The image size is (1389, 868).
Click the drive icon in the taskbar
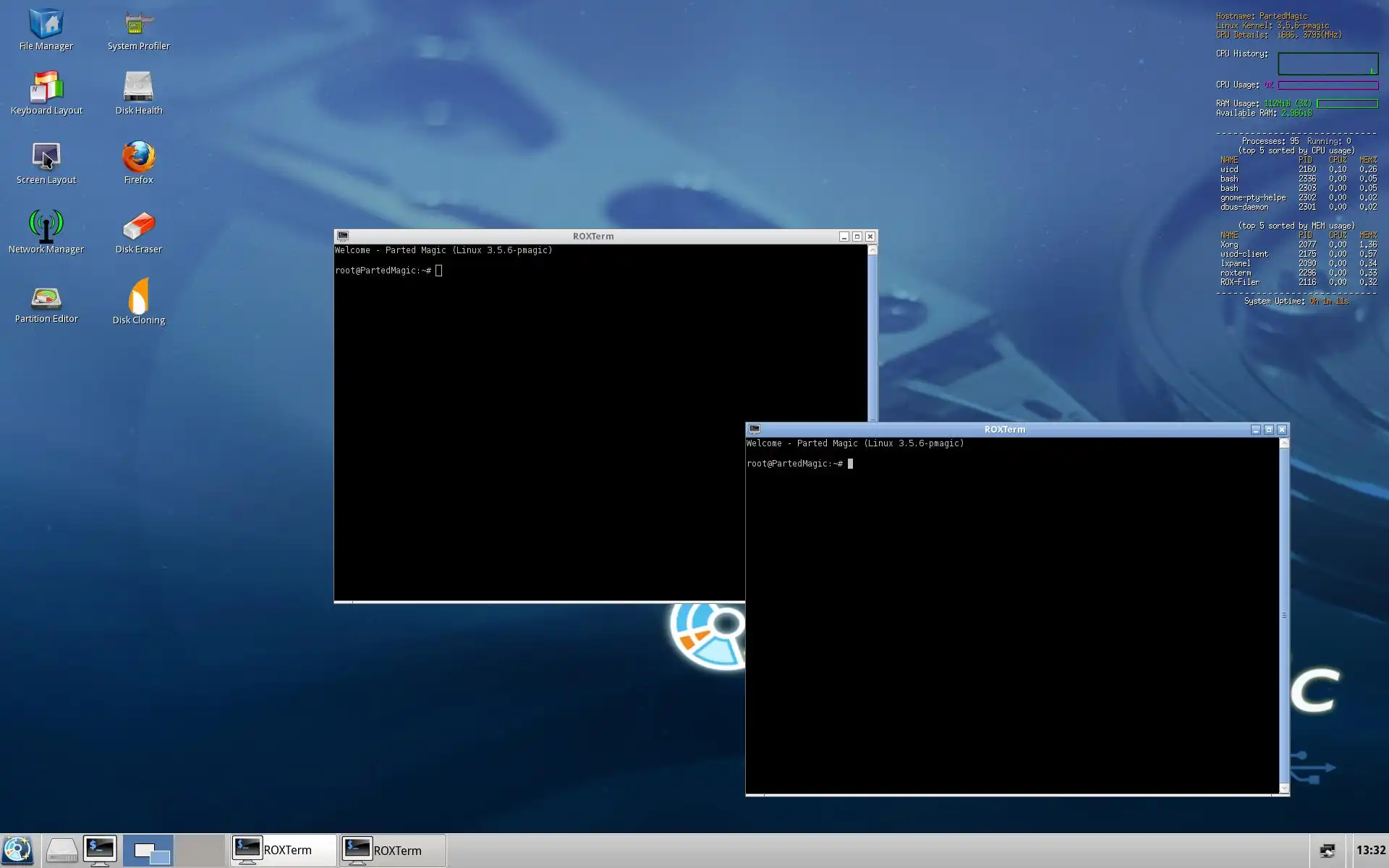(x=61, y=850)
